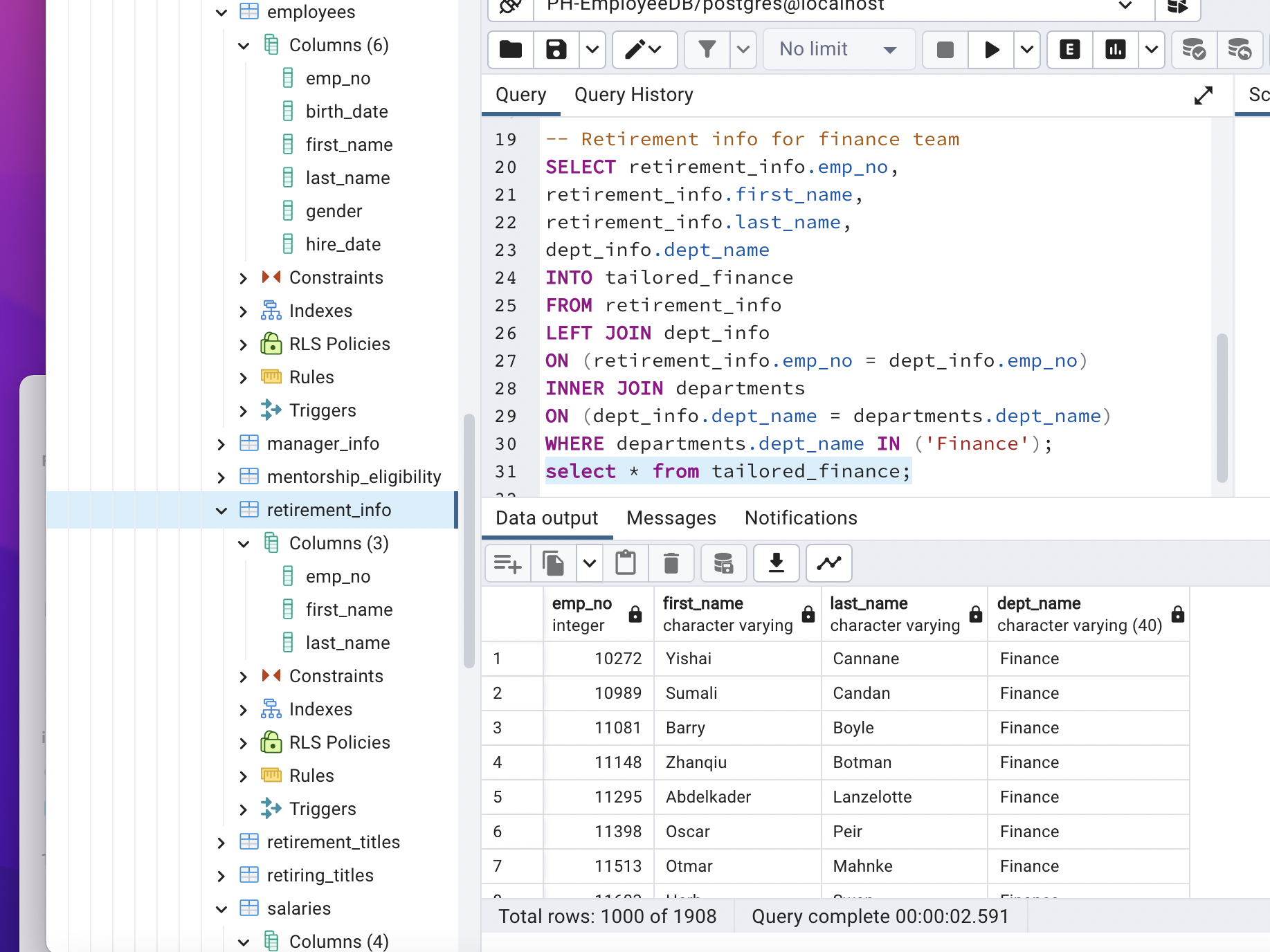Switch to the Query History tab
This screenshot has height=952, width=1270.
coord(633,95)
